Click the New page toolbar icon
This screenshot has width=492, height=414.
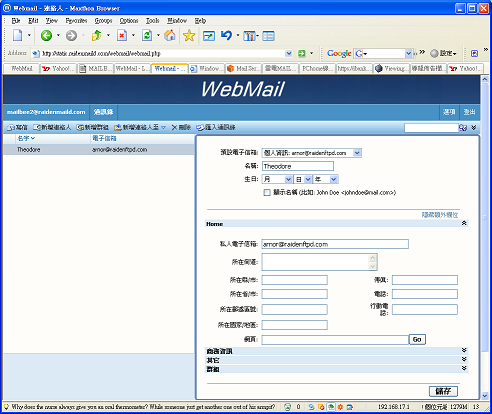18,35
